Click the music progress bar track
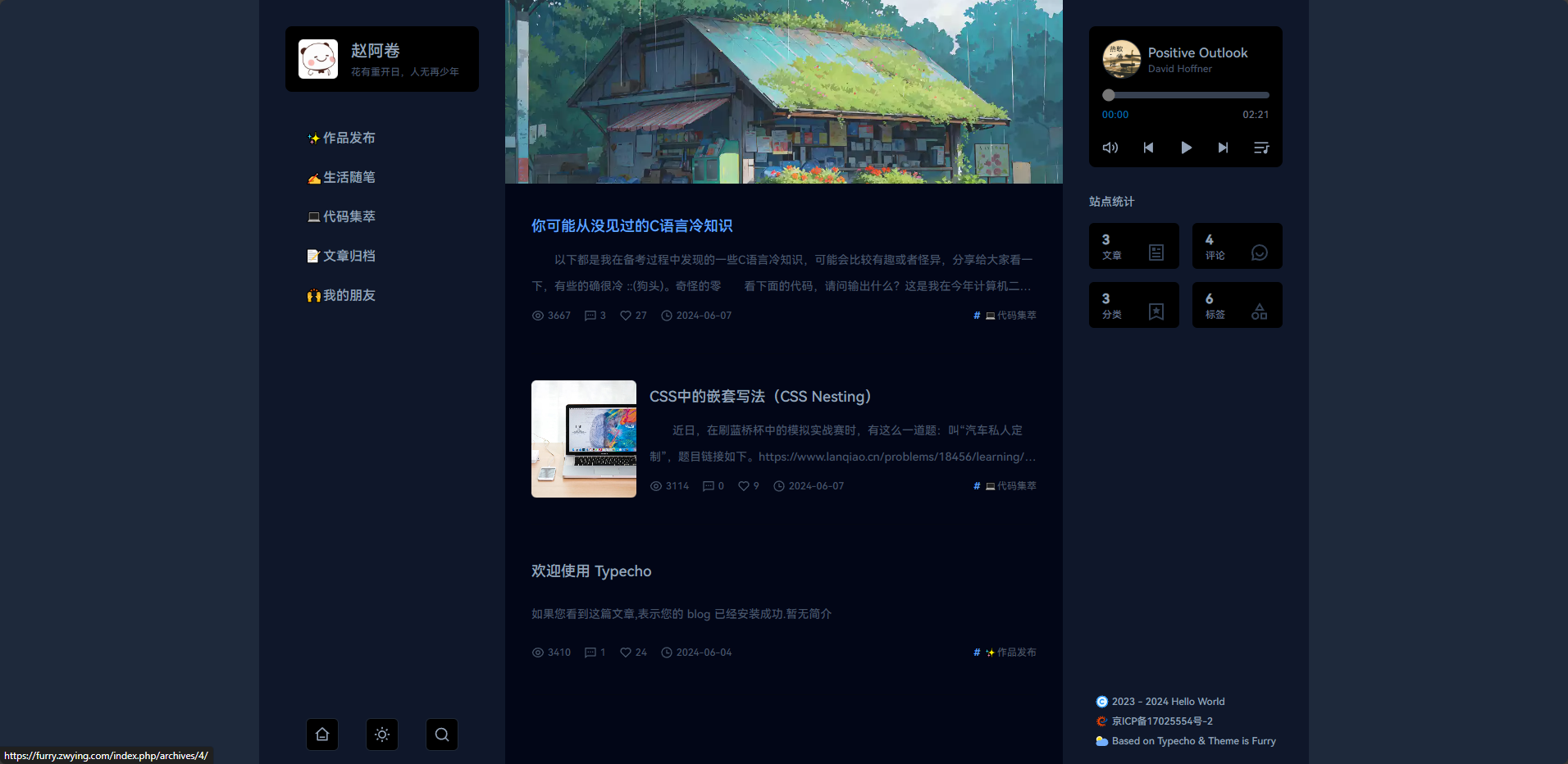Image resolution: width=1568 pixels, height=764 pixels. pos(1186,95)
